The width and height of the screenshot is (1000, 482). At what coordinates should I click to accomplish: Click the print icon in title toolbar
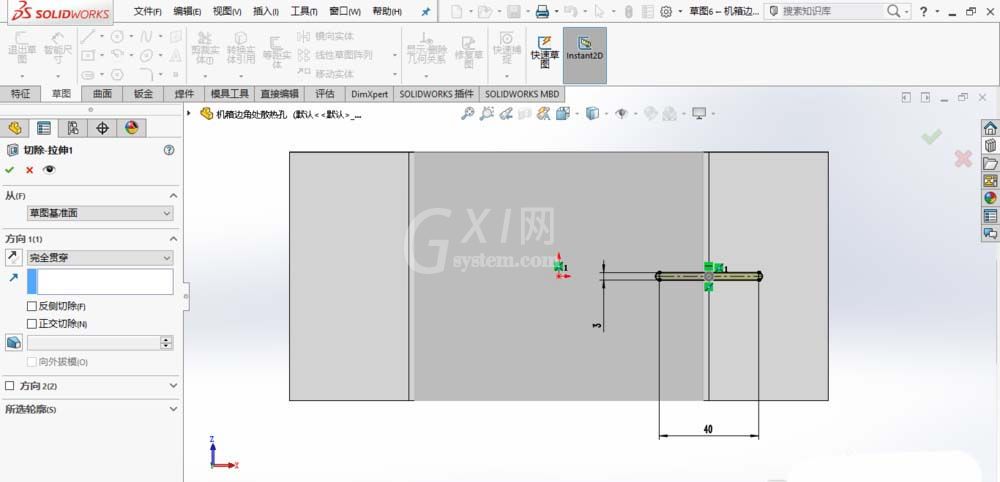click(542, 11)
